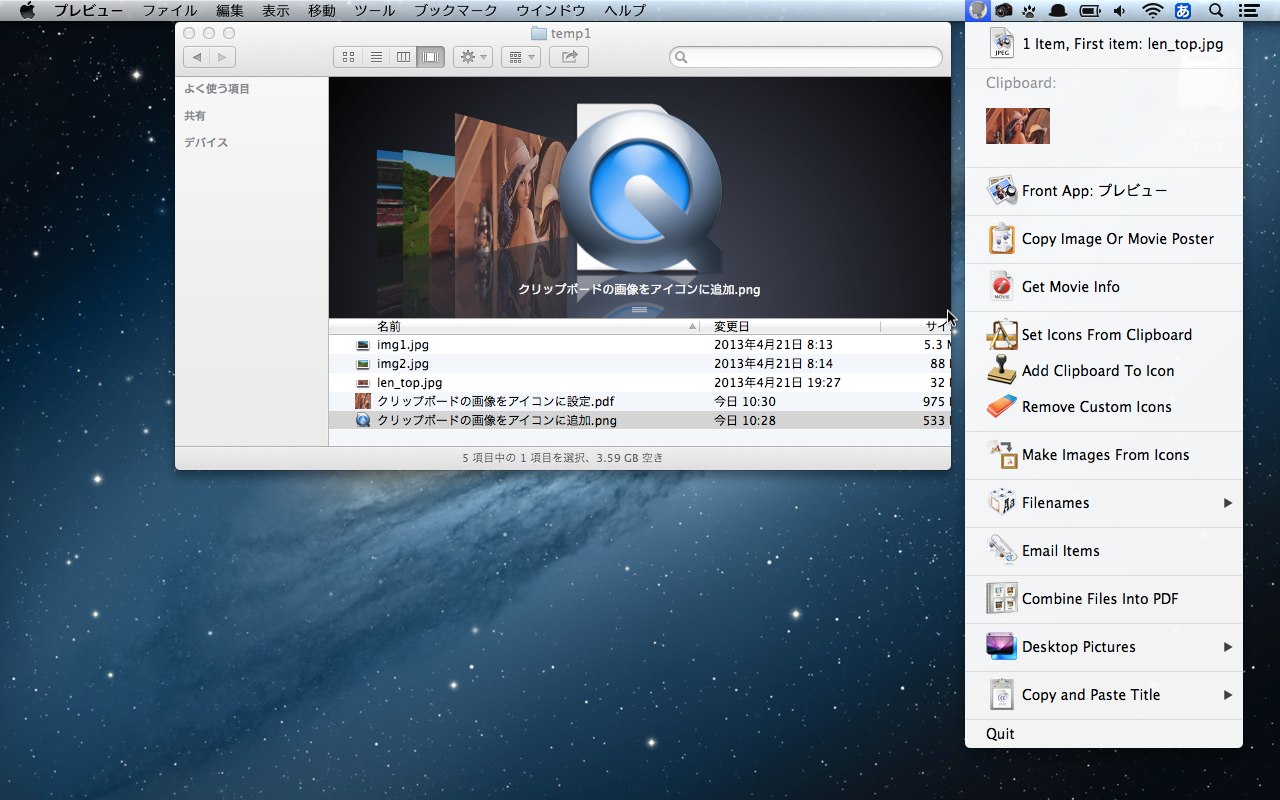Open the ブックマーク menu

click(x=455, y=11)
